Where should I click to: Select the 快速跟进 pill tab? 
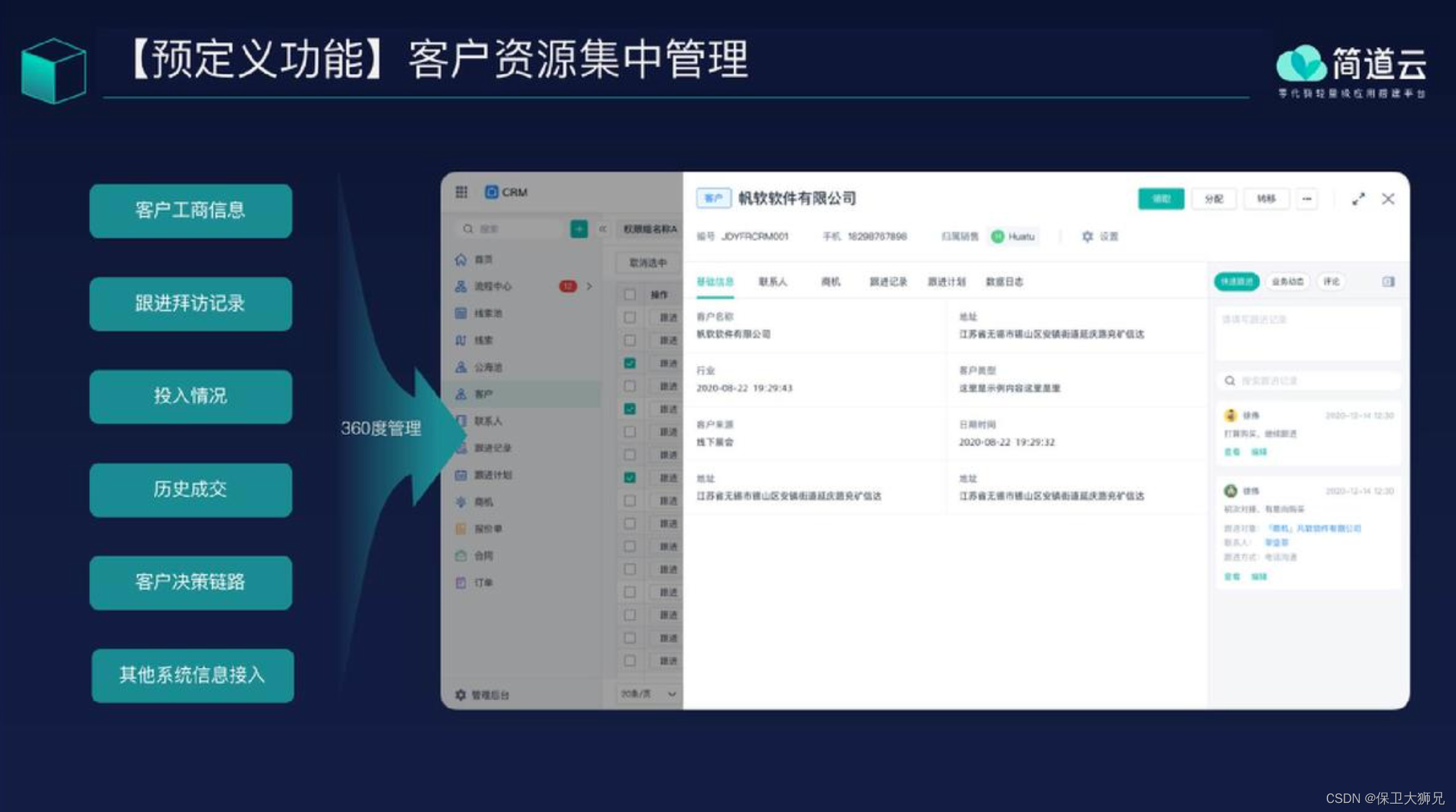pyautogui.click(x=1236, y=282)
